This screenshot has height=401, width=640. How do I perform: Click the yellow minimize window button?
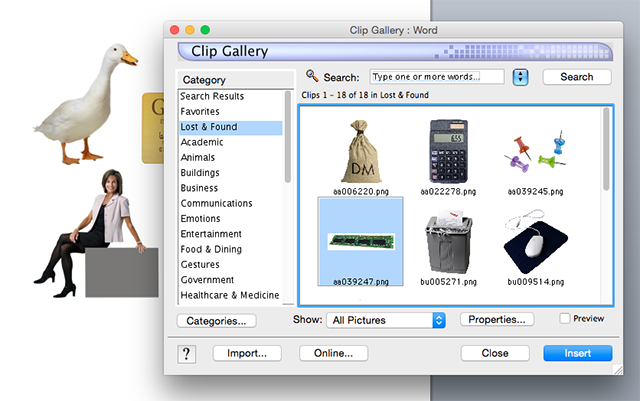click(190, 30)
